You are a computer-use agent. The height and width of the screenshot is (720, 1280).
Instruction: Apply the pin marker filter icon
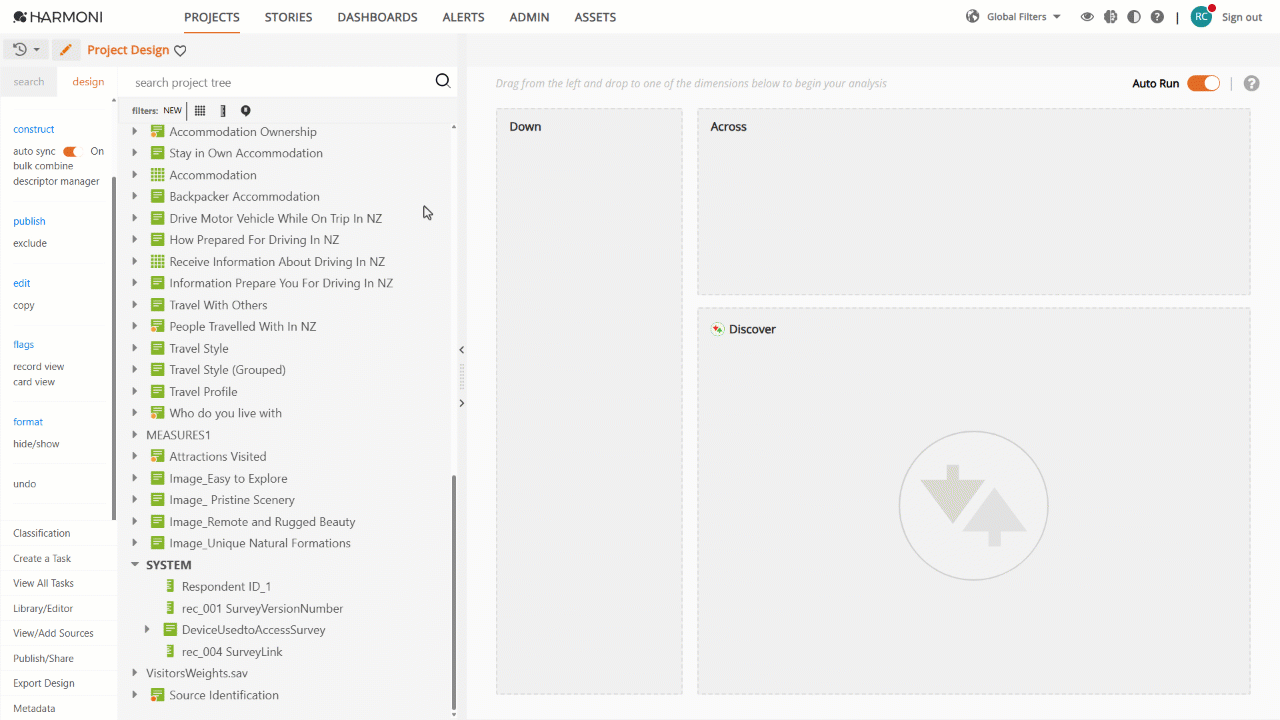(x=245, y=111)
